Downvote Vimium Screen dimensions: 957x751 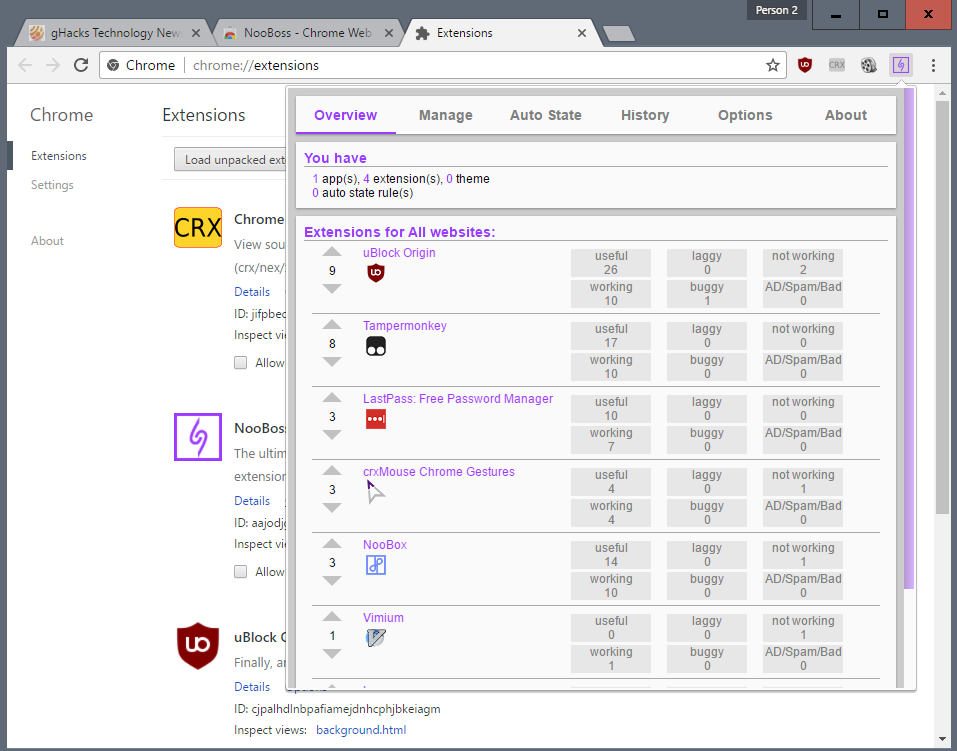332,654
